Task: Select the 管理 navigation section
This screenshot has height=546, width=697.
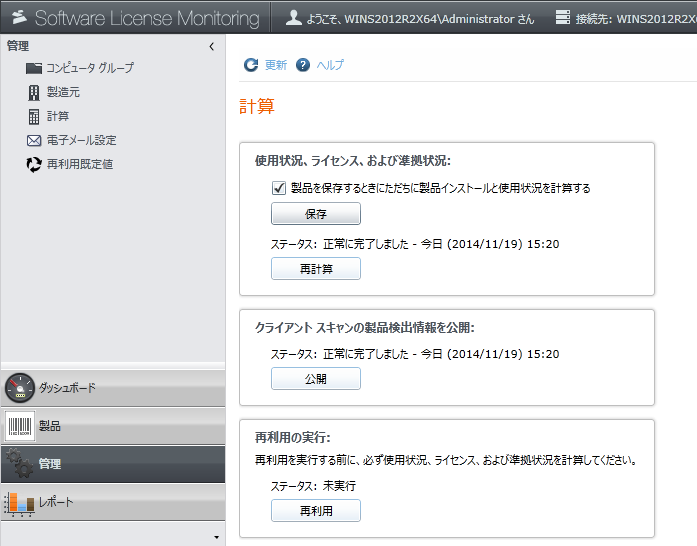Action: 113,464
